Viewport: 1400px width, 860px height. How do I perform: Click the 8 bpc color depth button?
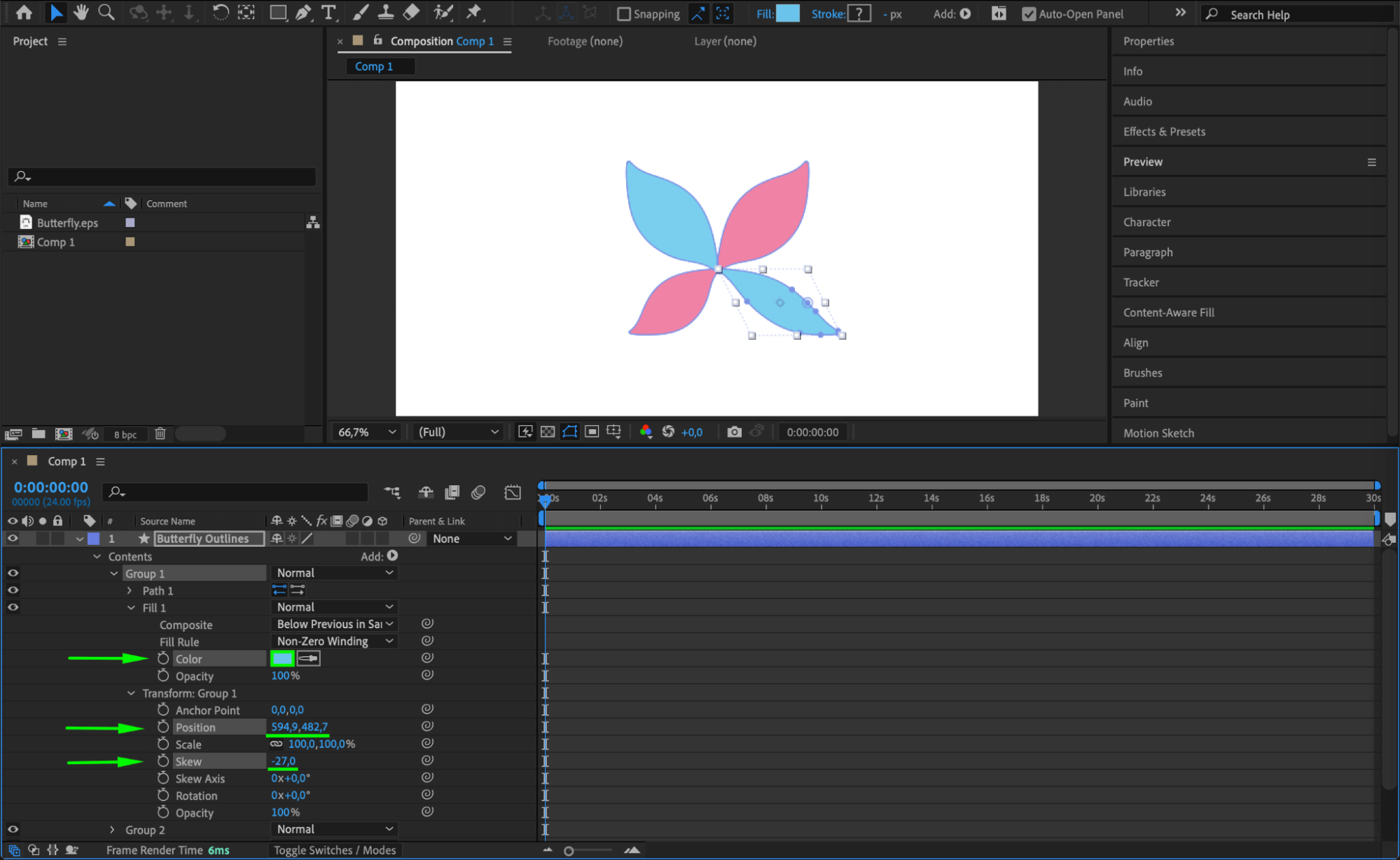pos(125,434)
